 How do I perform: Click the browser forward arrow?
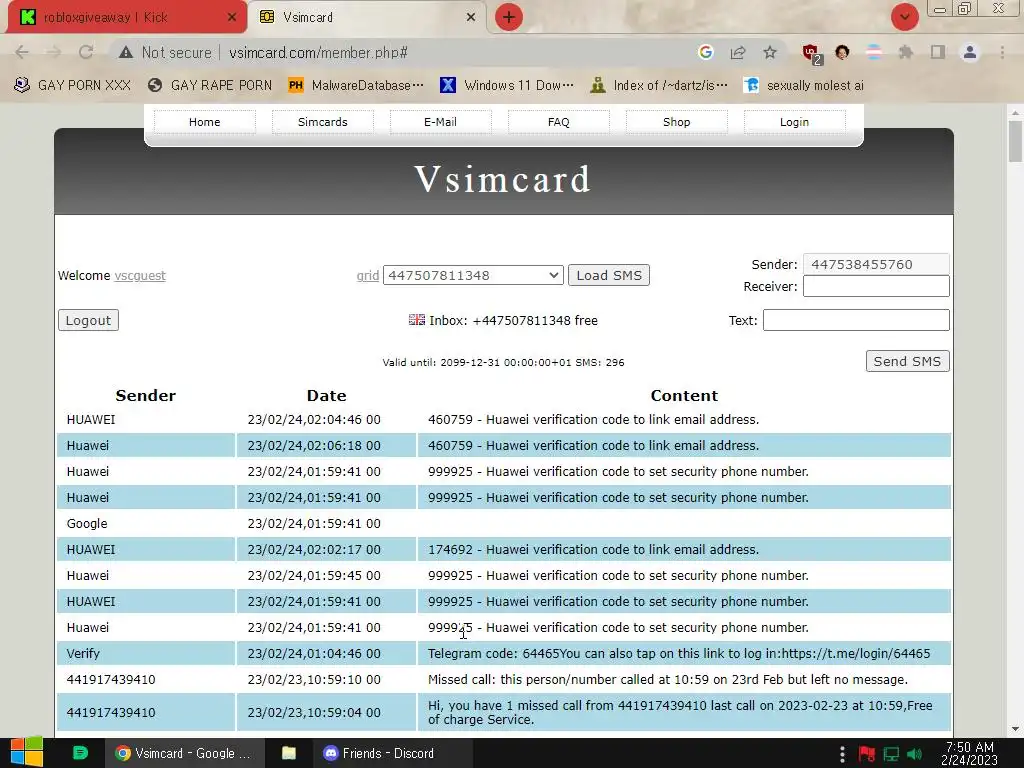coord(54,52)
